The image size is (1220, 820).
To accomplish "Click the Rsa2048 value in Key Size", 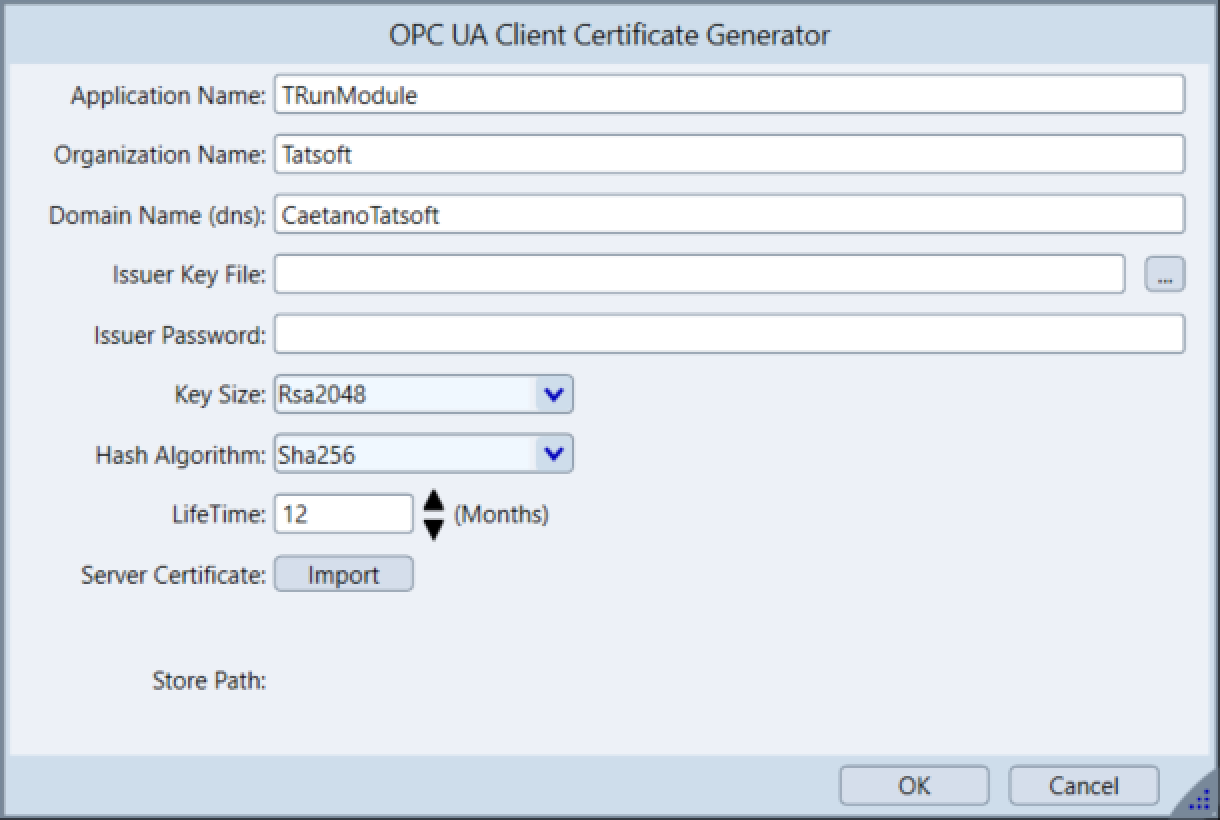I will [x=405, y=395].
